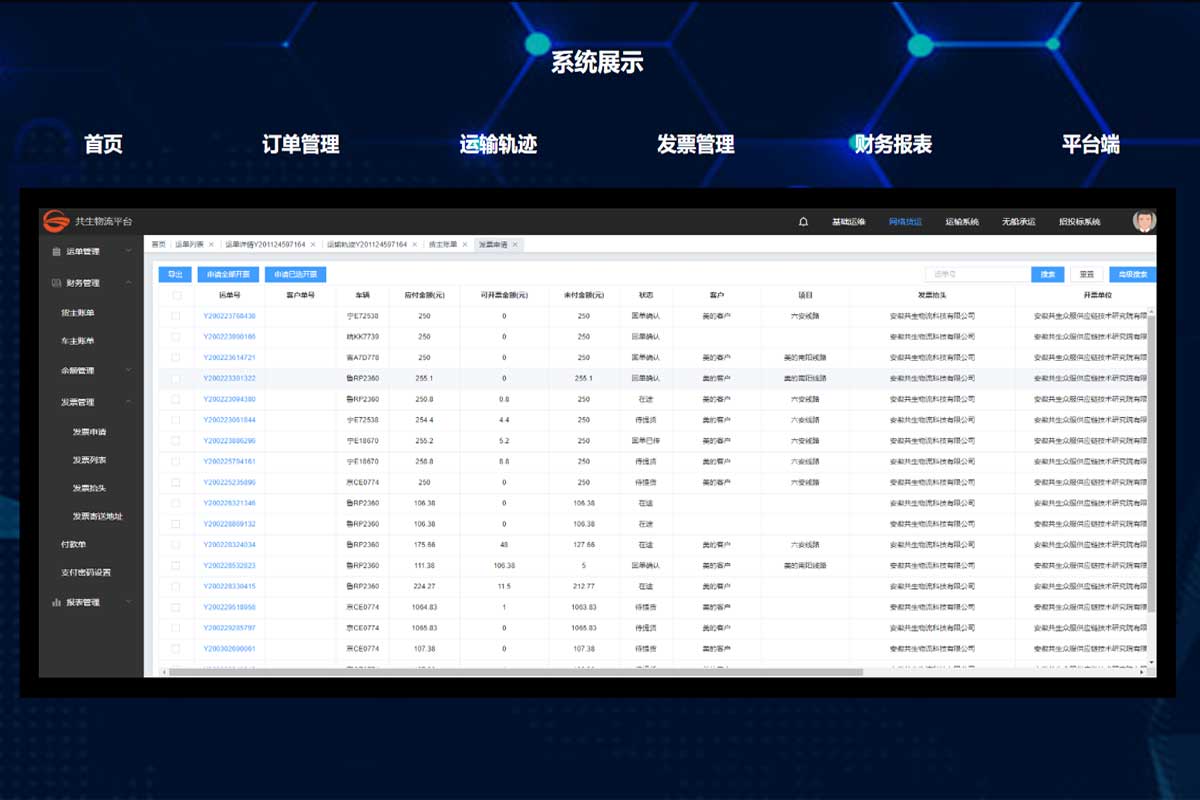Click the 财务管理 sidebar icon
Viewport: 1200px width, 800px height.
56,283
